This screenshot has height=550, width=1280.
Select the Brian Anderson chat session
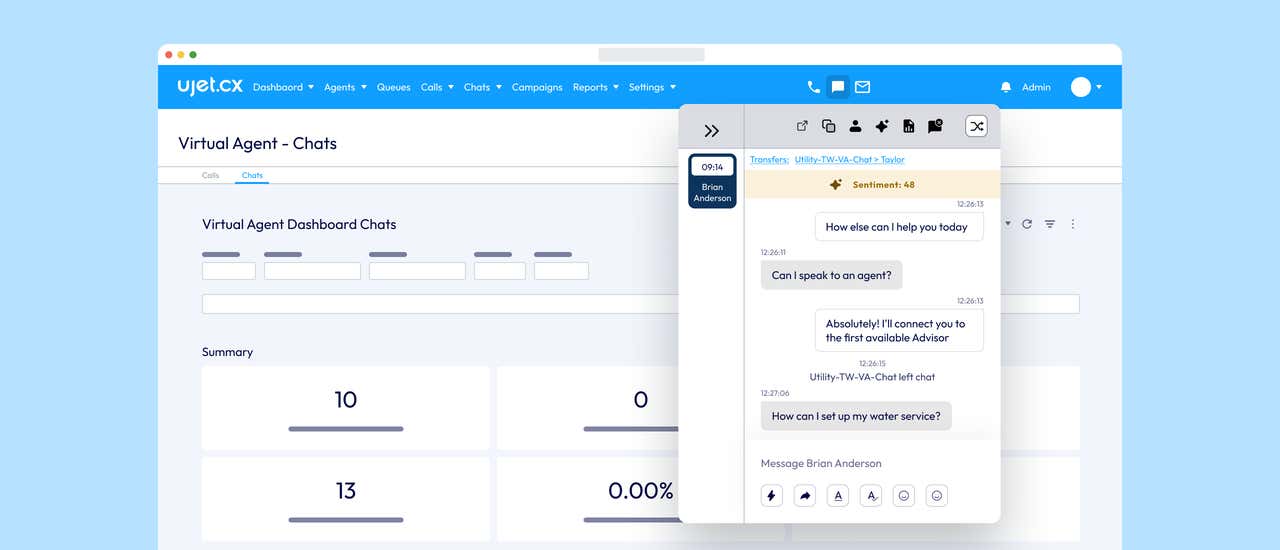[x=712, y=181]
